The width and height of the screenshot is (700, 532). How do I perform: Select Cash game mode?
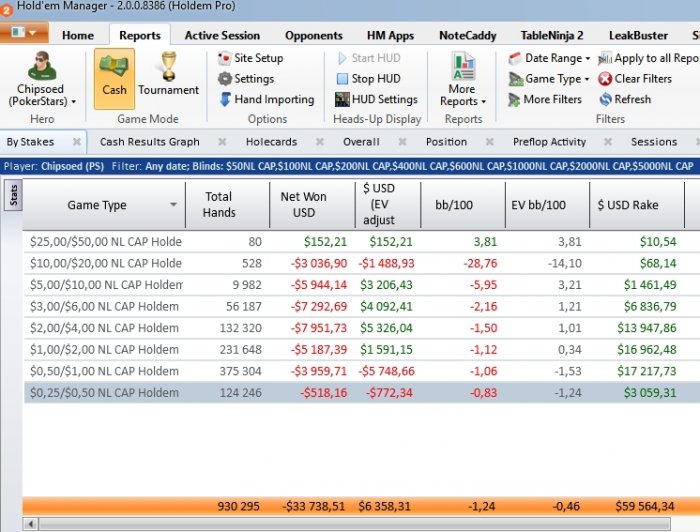[x=114, y=79]
